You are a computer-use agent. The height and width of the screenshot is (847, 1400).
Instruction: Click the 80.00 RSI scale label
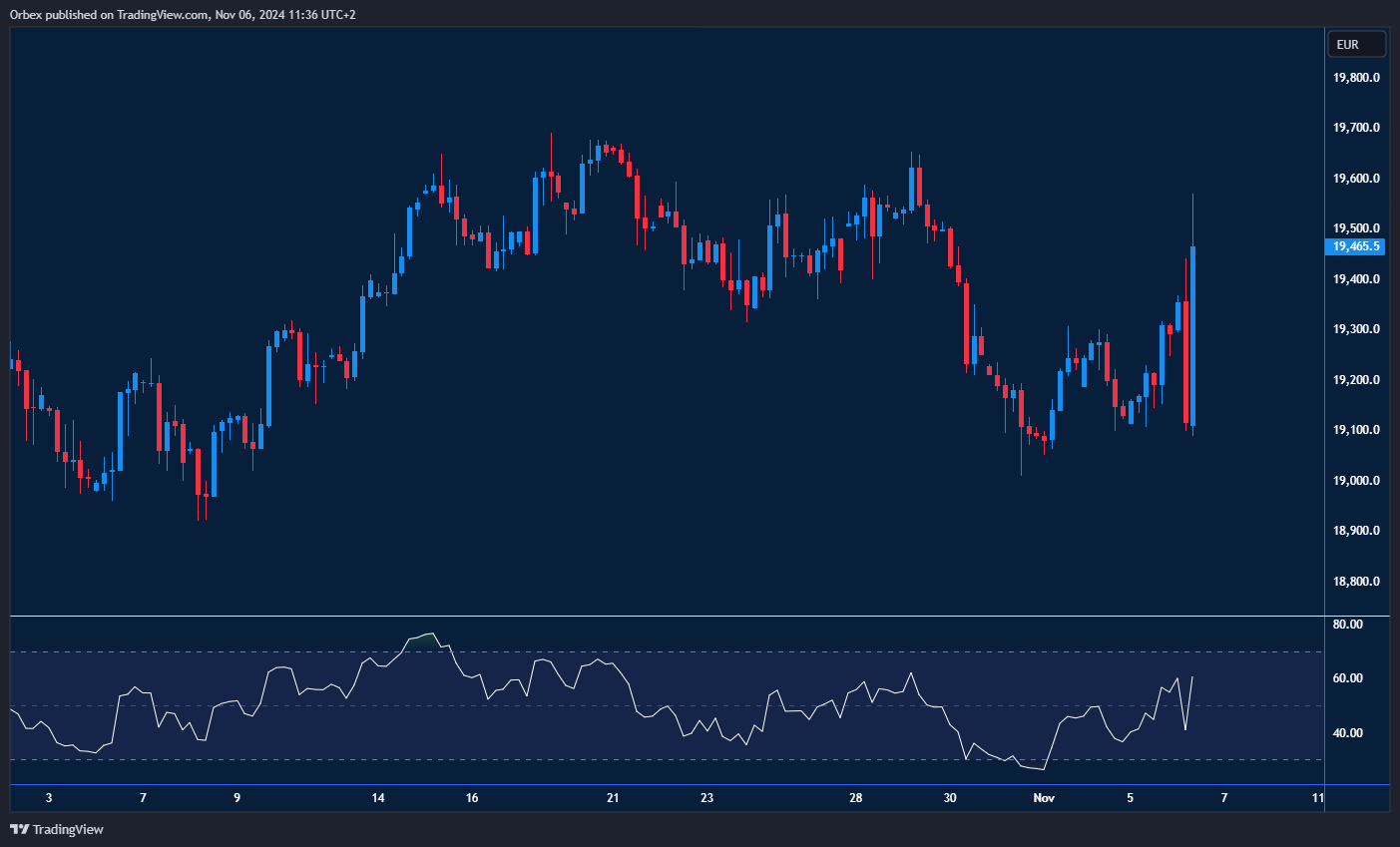1347,625
